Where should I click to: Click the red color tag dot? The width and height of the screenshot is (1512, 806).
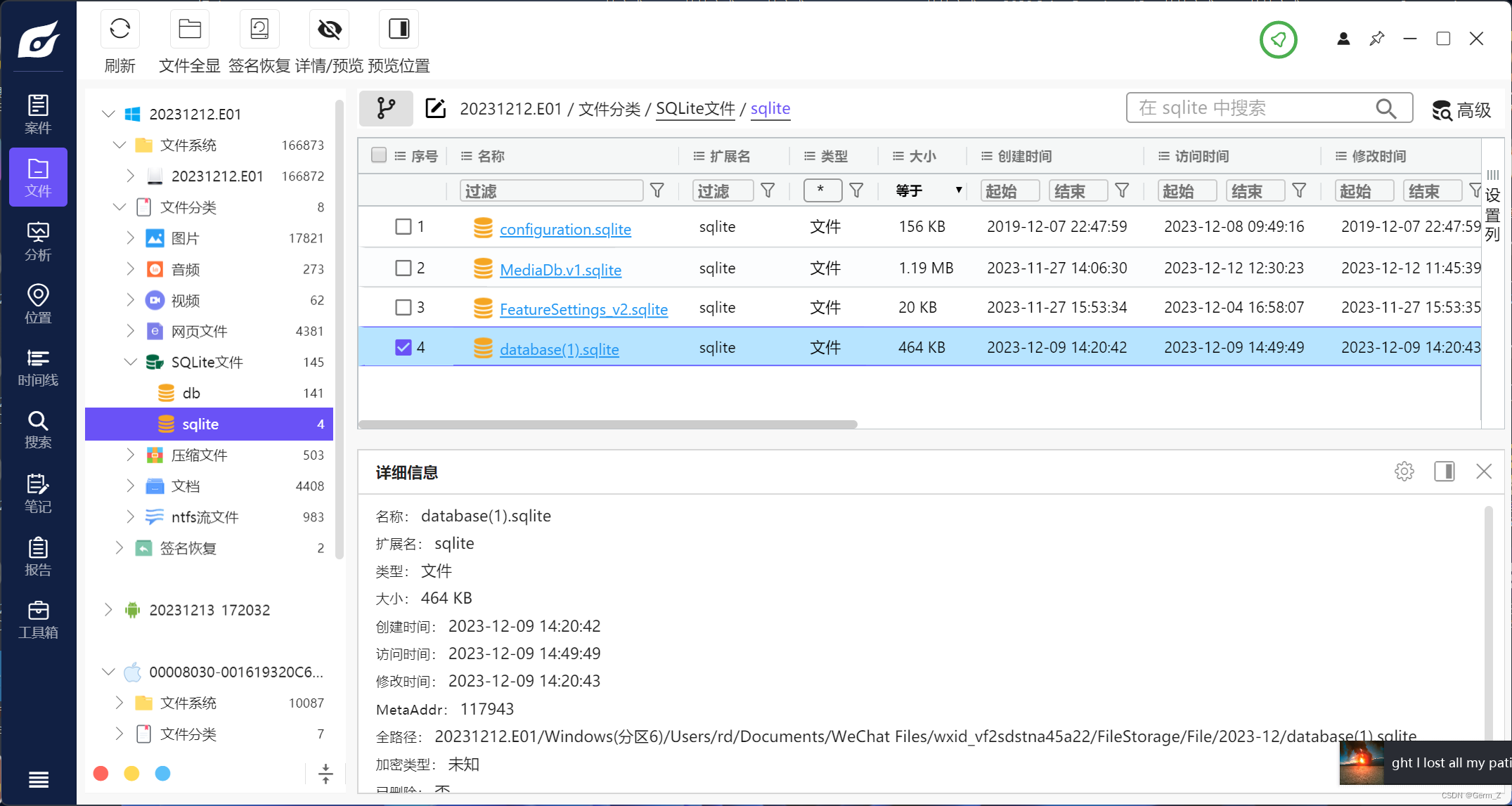point(101,773)
